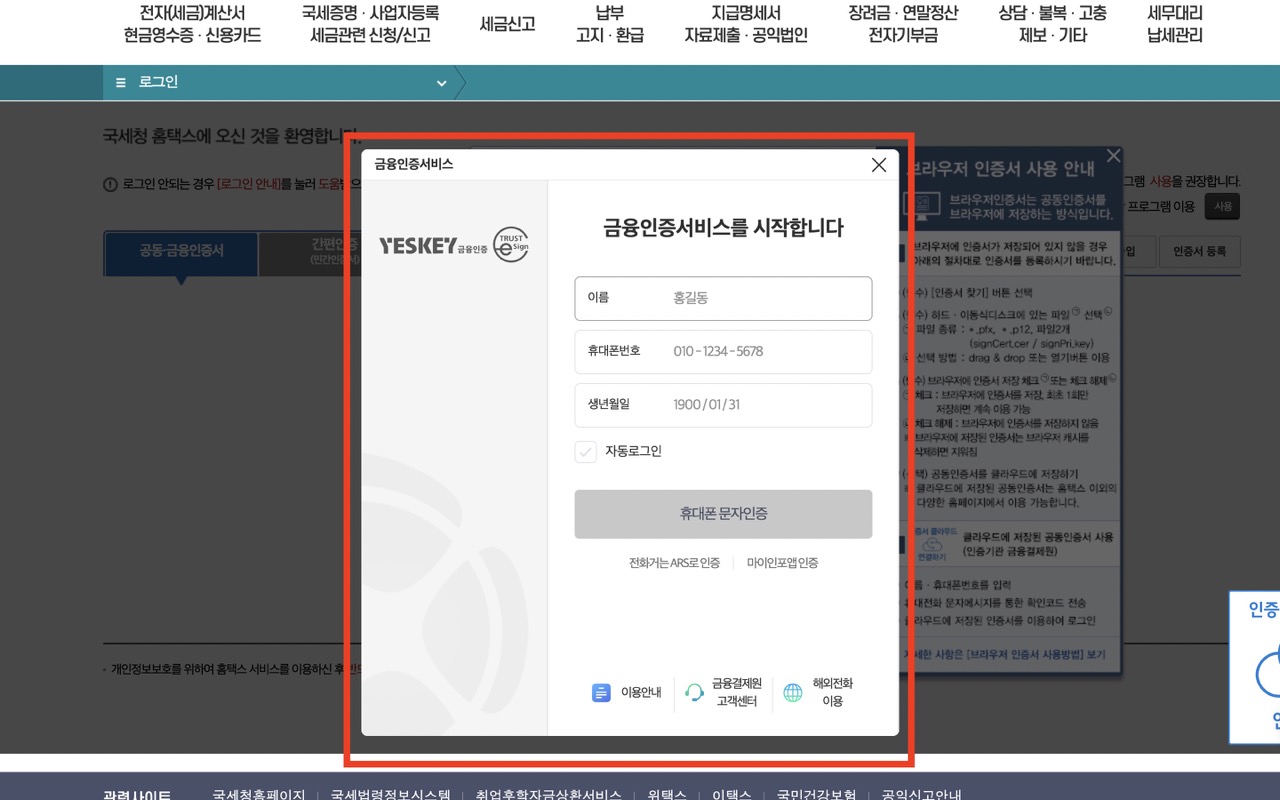
Task: Choose 전화거는 ARS로 인증 link
Action: click(674, 563)
